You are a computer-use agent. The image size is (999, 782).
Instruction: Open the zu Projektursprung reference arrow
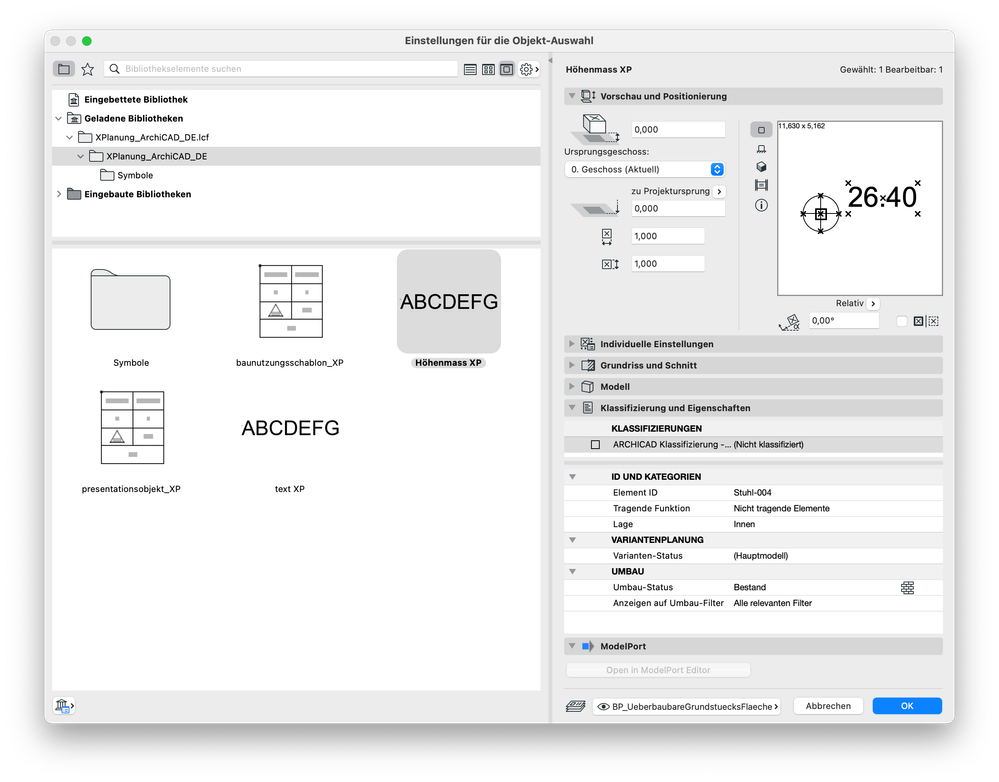[719, 191]
